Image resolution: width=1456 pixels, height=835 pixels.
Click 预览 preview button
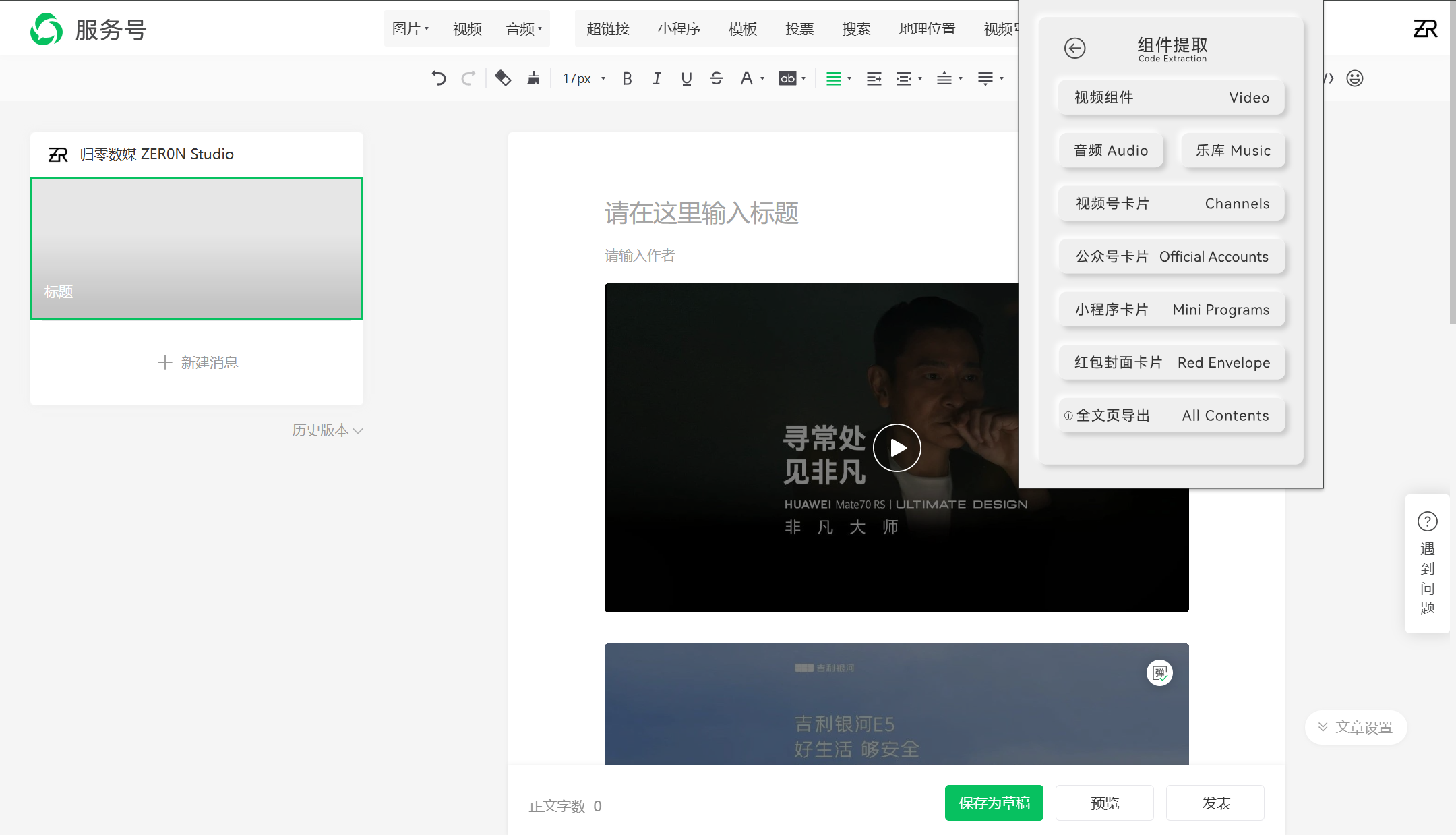point(1105,803)
